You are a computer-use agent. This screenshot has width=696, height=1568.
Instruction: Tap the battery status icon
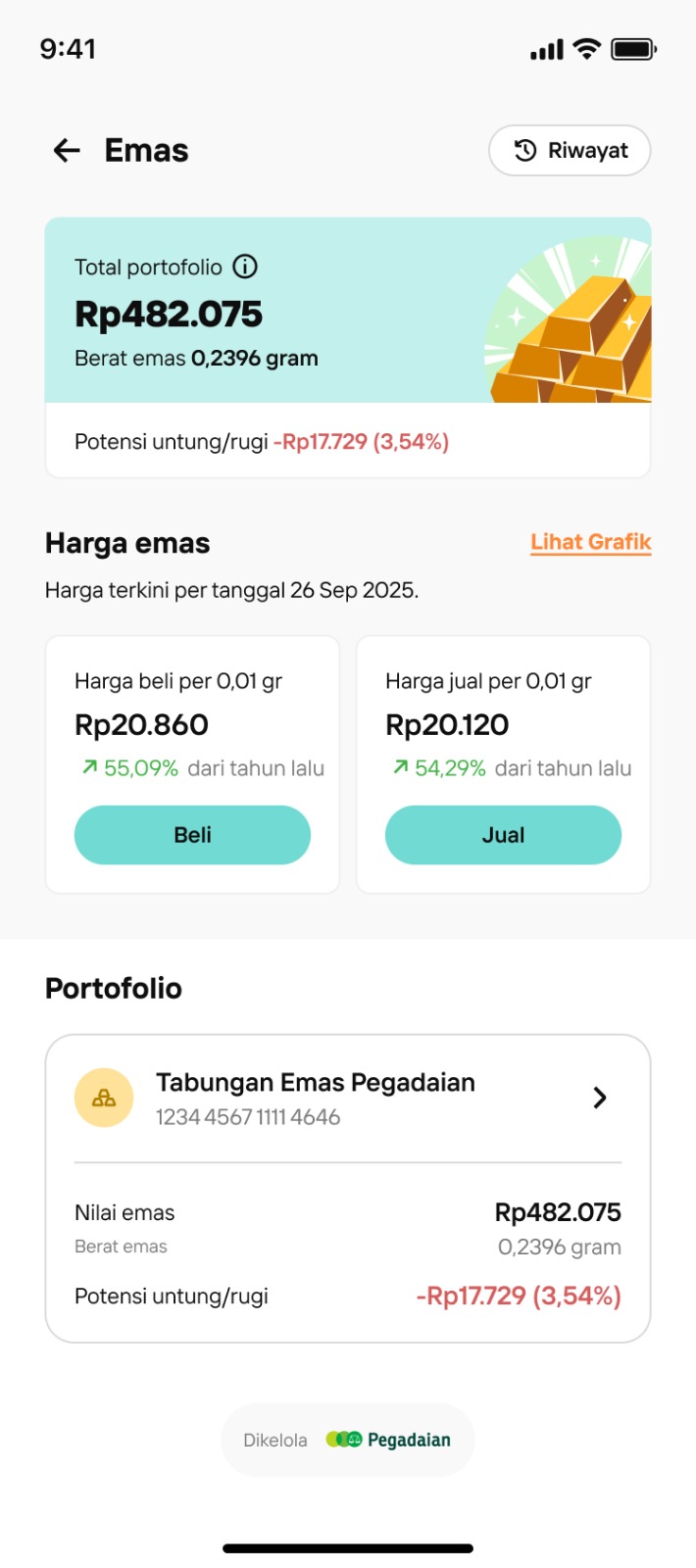click(x=633, y=49)
